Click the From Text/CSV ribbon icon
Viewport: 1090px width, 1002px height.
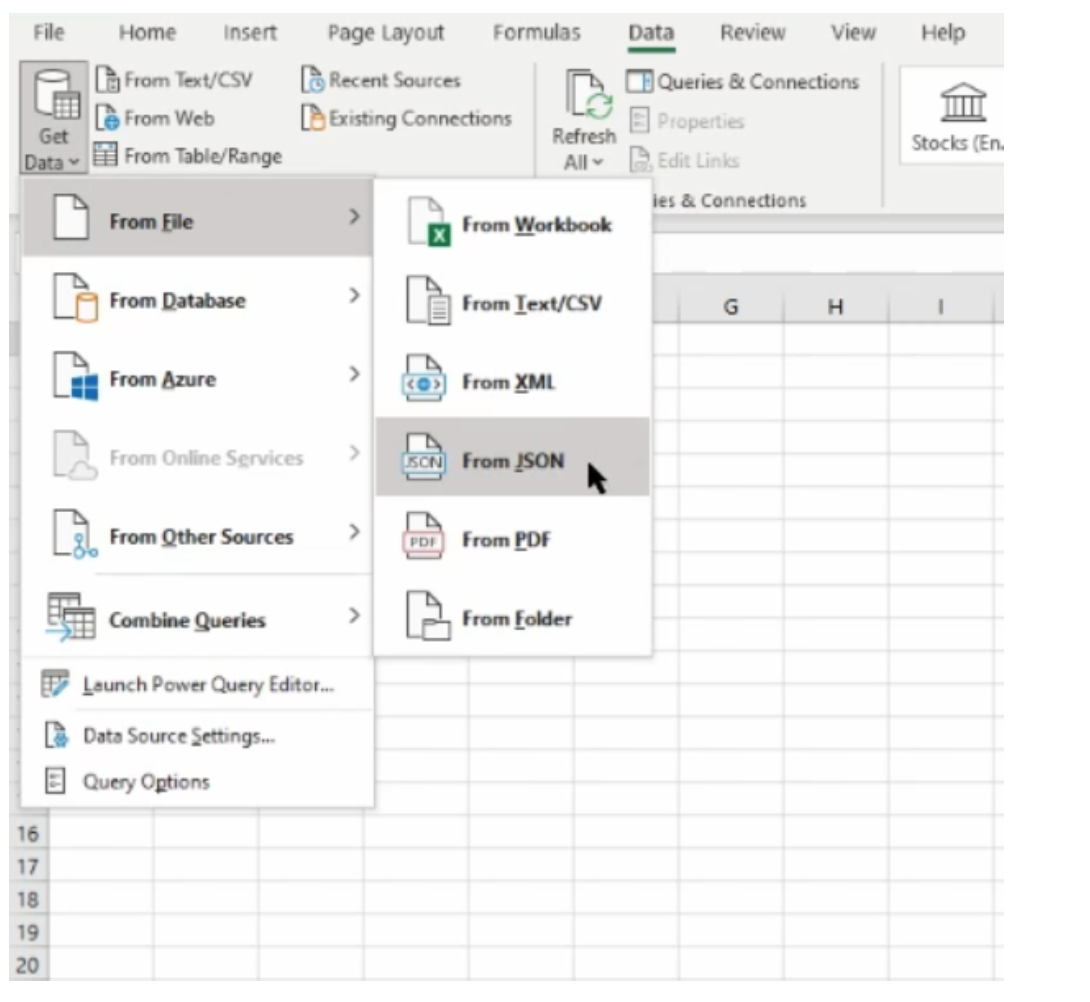pos(107,80)
